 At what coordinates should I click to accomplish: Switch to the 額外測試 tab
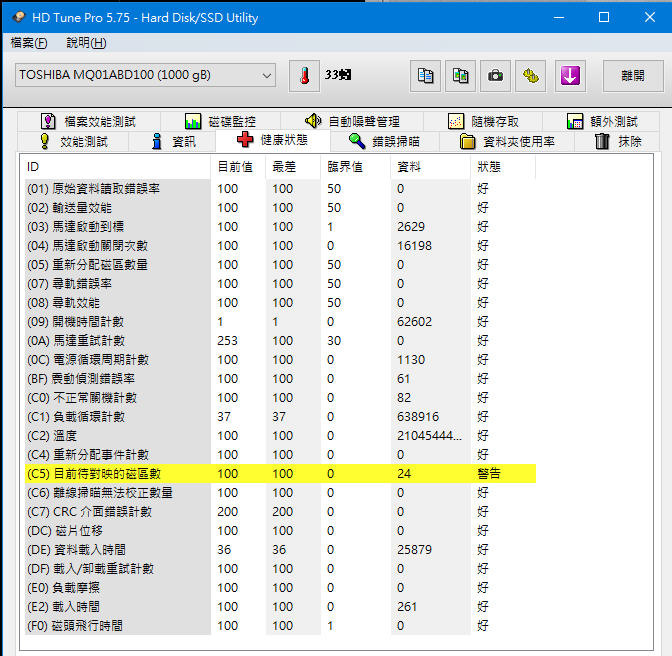(x=601, y=121)
